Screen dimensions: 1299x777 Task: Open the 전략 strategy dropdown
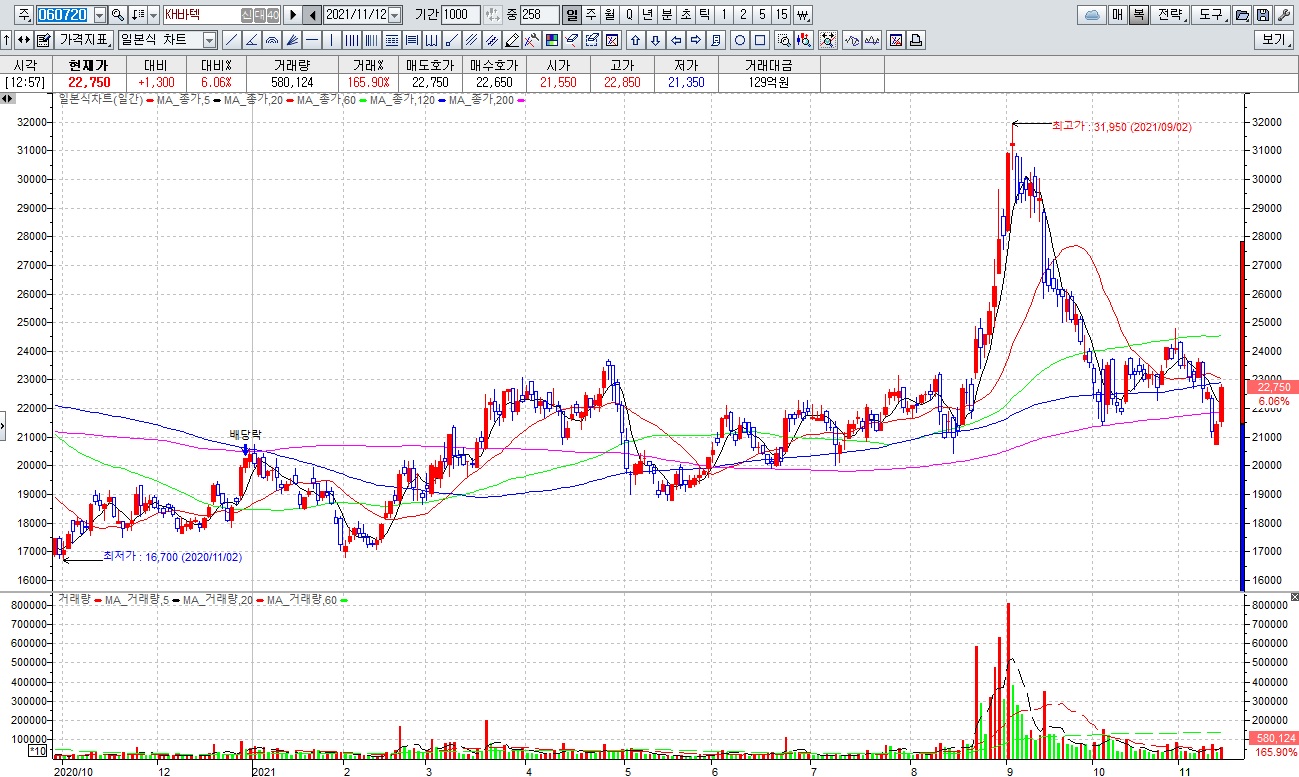coord(1170,15)
